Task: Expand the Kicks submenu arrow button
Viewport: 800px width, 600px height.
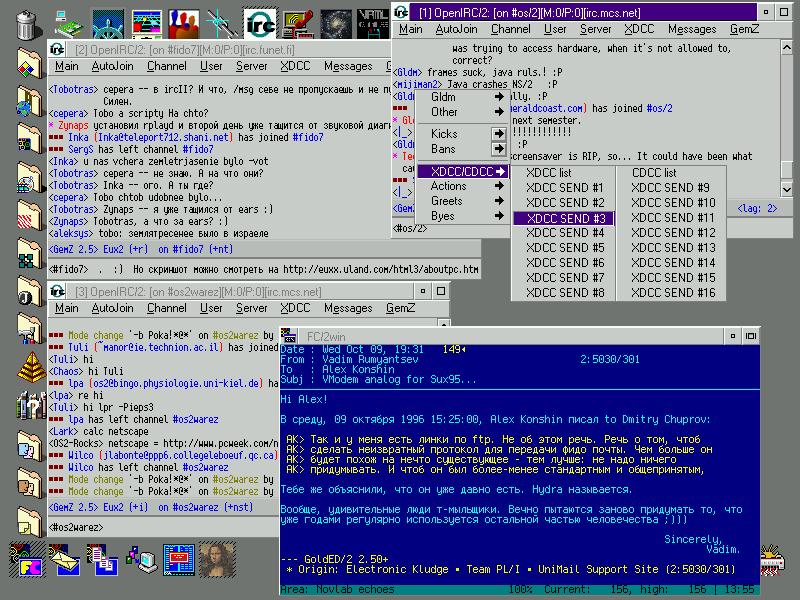Action: tap(498, 134)
